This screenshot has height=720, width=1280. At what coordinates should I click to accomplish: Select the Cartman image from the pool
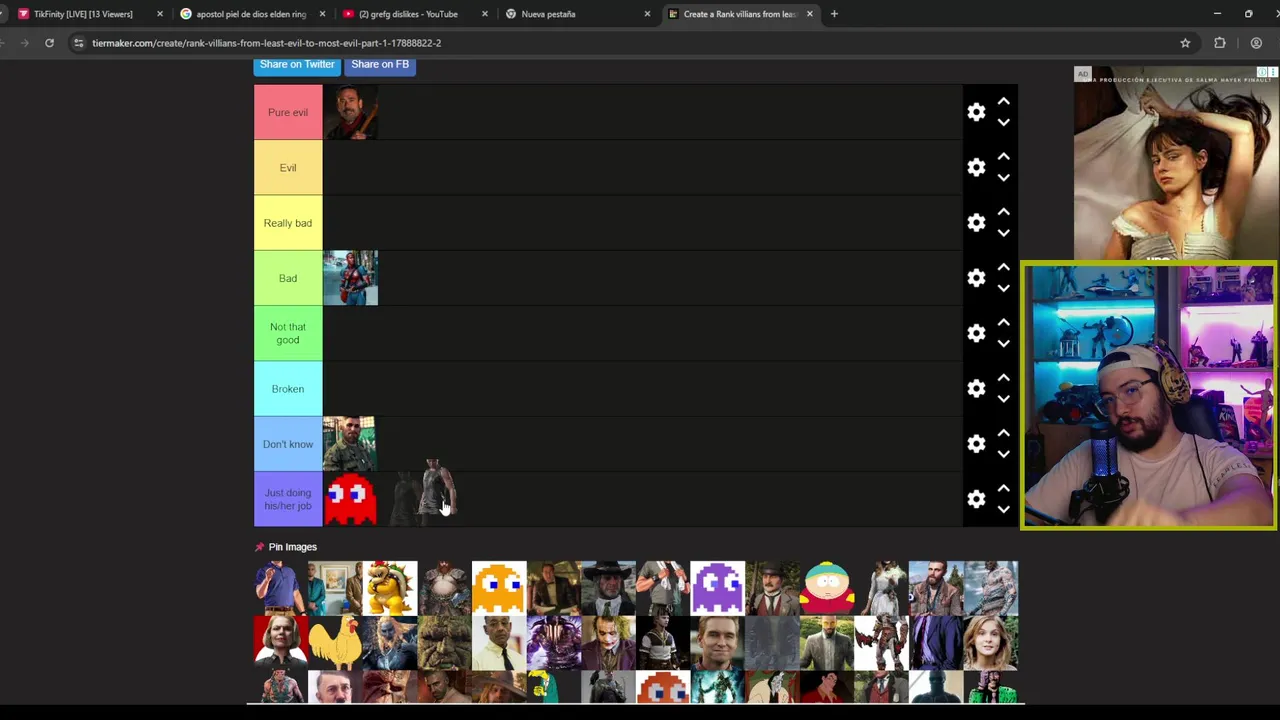(827, 588)
